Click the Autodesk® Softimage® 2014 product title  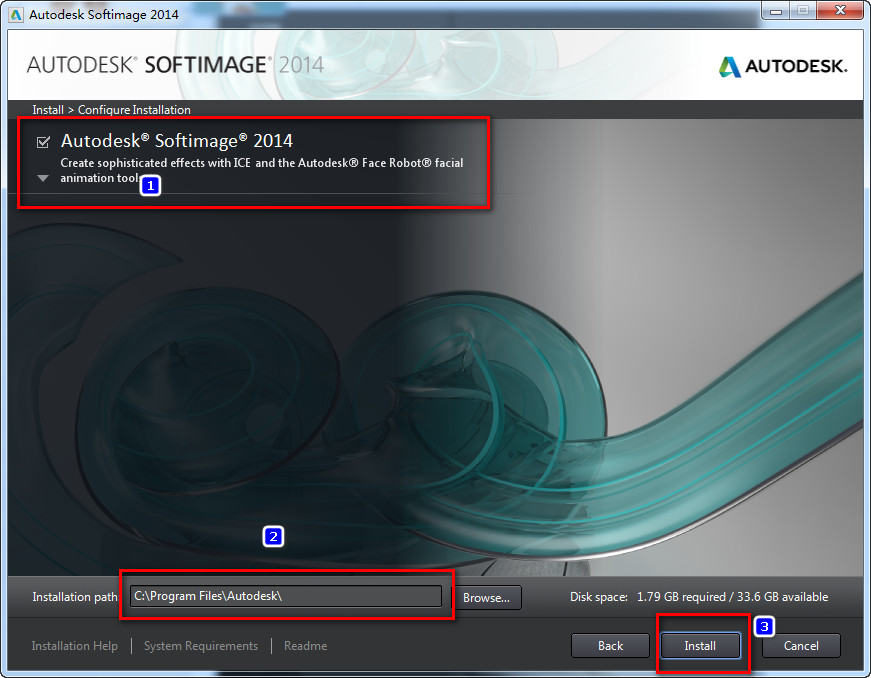coord(177,141)
